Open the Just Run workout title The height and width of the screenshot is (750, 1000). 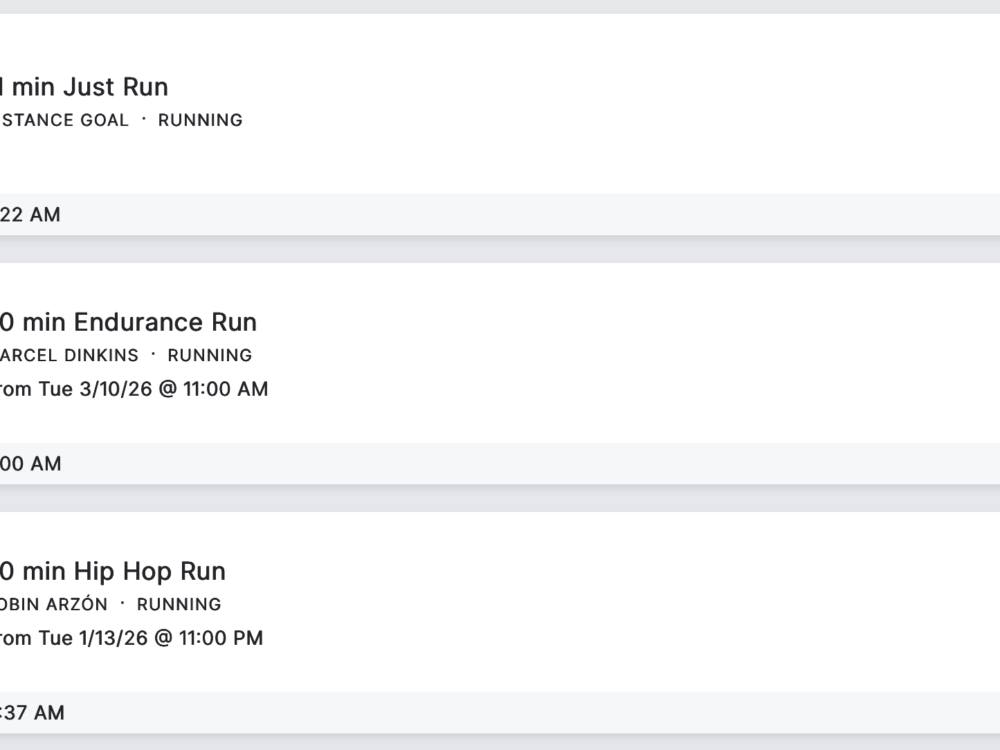[84, 87]
